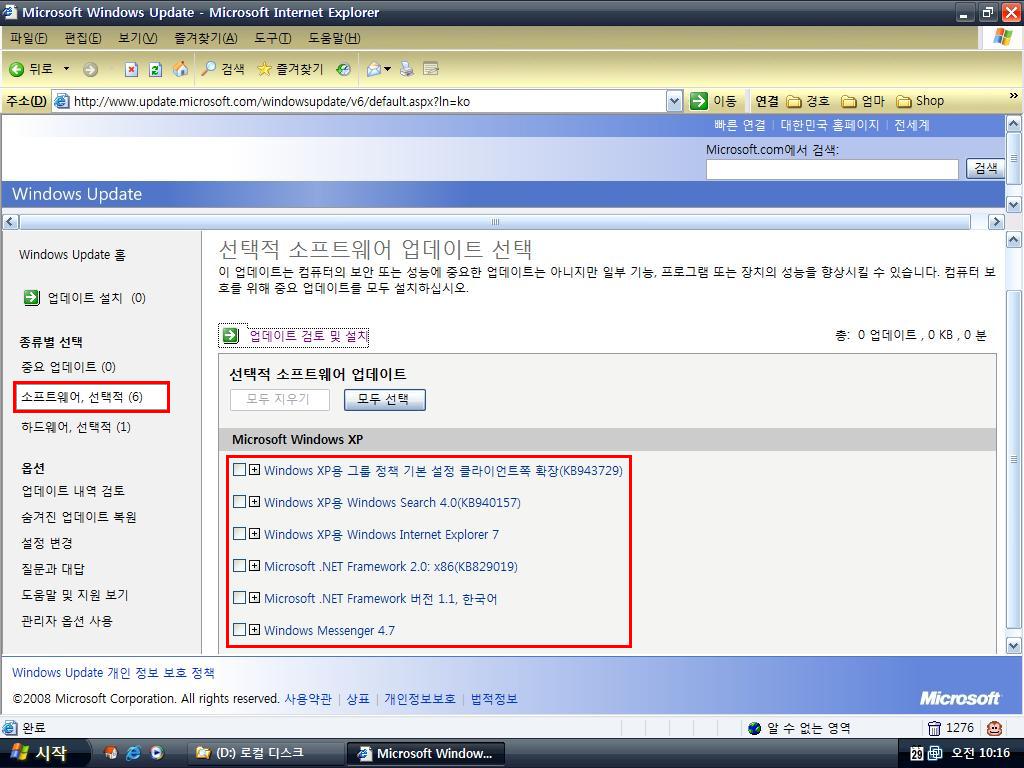The width and height of the screenshot is (1024, 768).
Task: Click the Home icon in the toolbar
Action: pyautogui.click(x=181, y=69)
